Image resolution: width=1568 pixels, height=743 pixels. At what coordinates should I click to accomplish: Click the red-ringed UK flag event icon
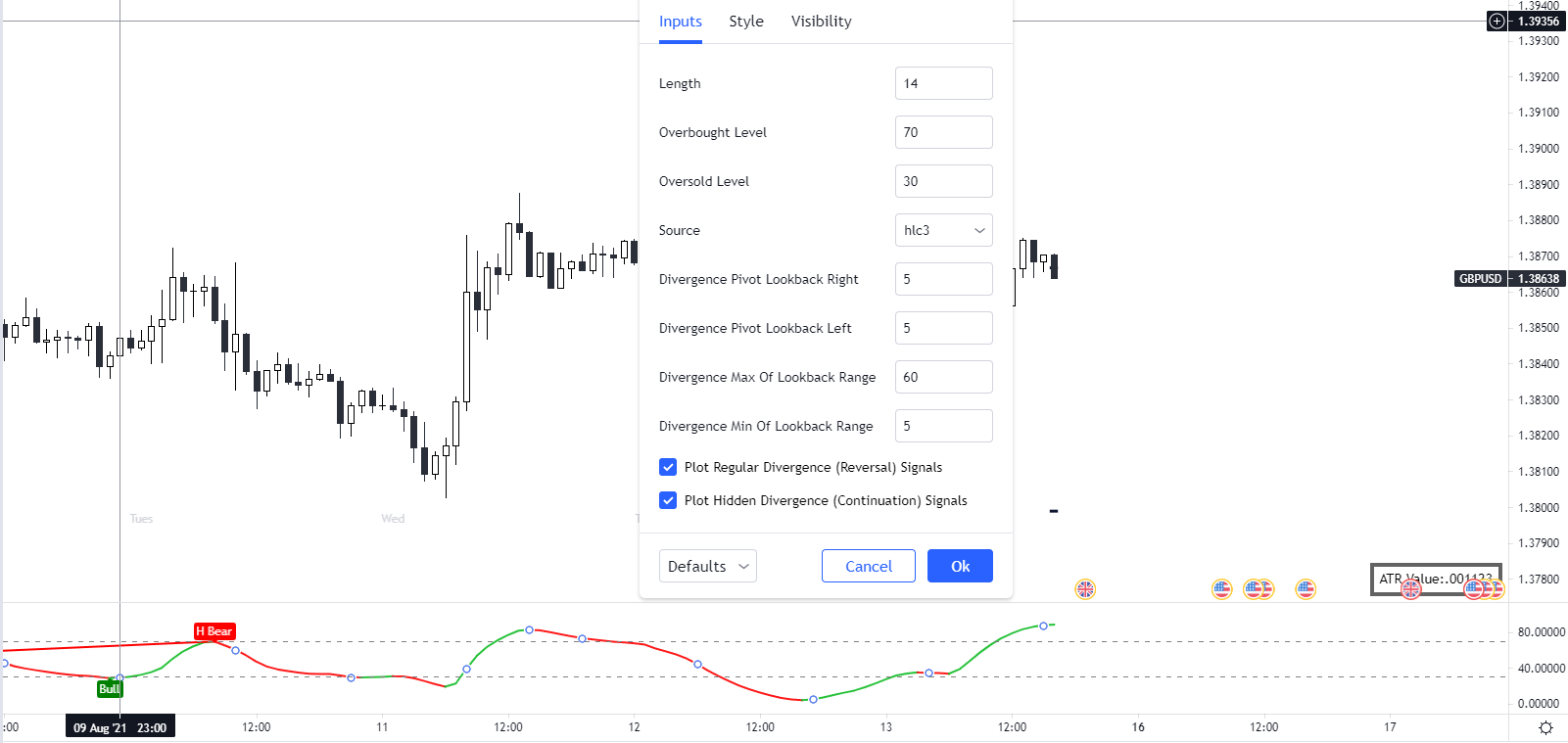(1410, 589)
